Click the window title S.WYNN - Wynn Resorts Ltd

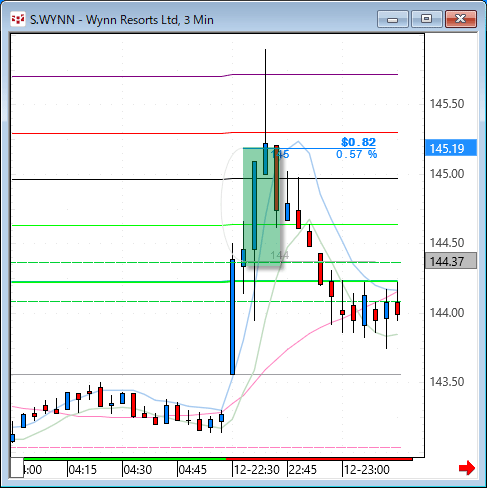(122, 20)
